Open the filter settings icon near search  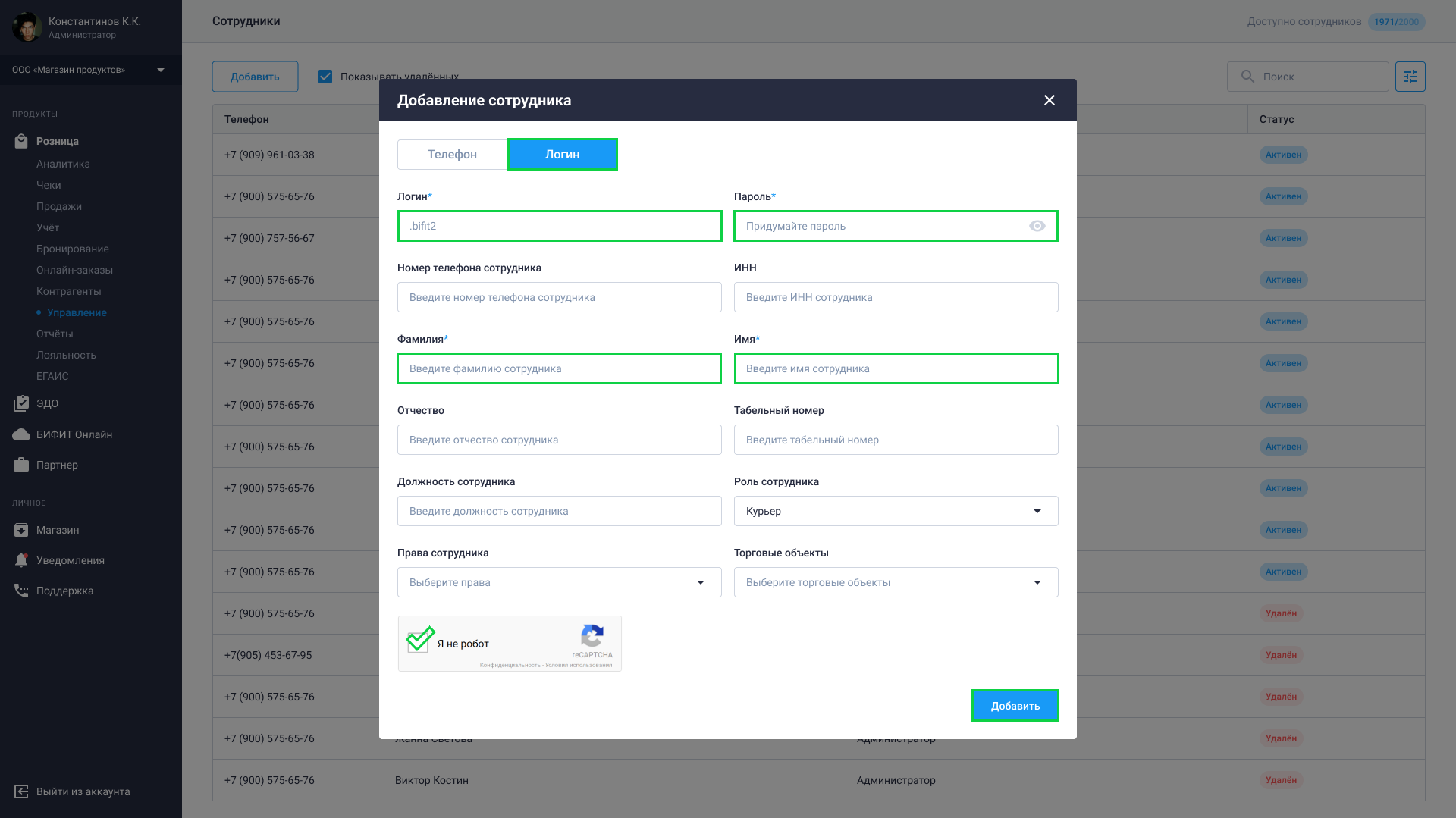click(x=1410, y=77)
